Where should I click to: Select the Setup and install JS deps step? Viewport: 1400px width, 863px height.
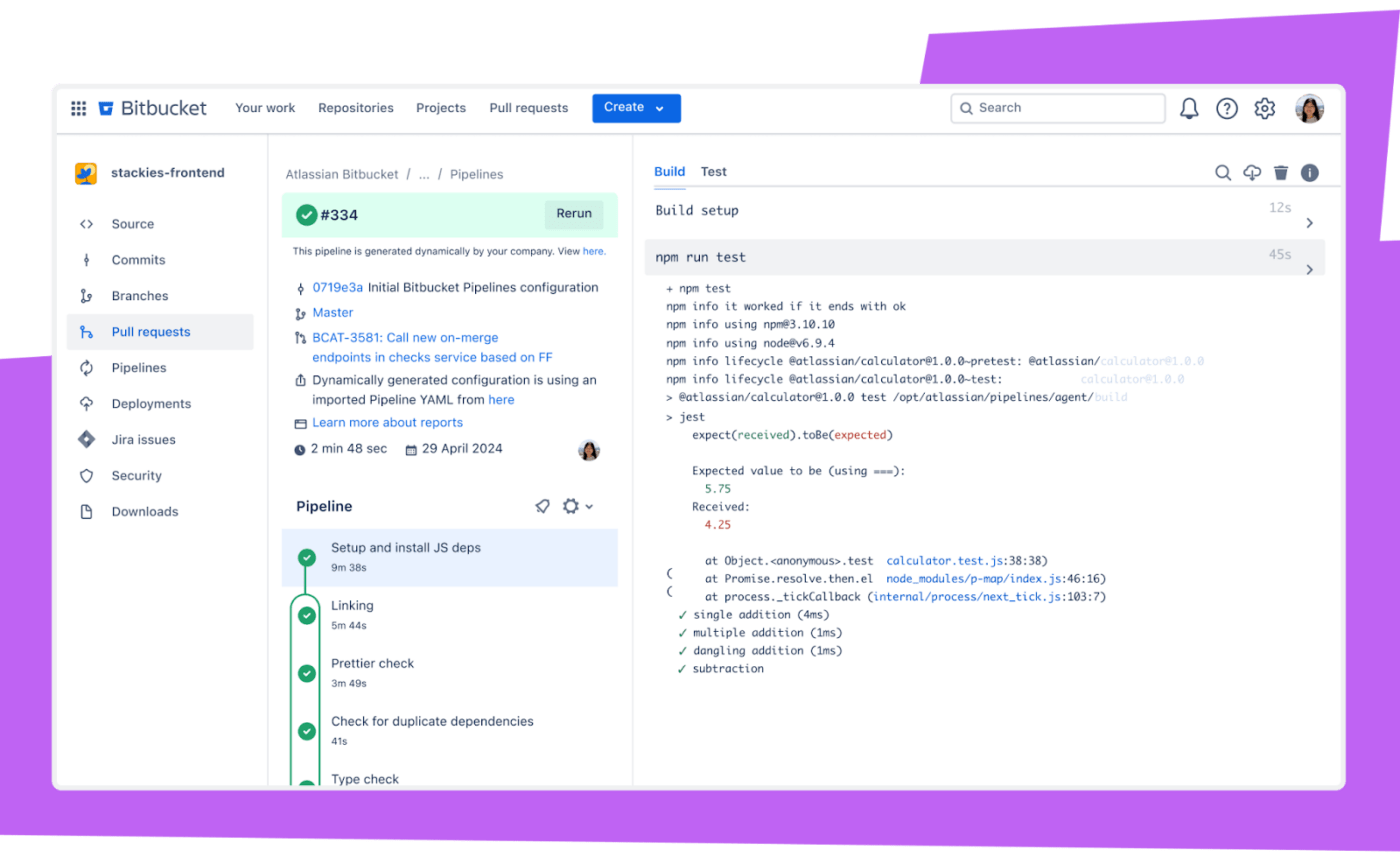click(450, 557)
